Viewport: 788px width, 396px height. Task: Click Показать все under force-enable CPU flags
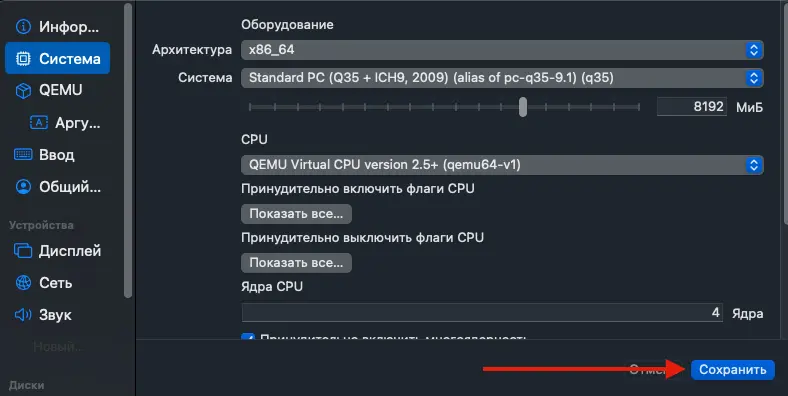[297, 214]
